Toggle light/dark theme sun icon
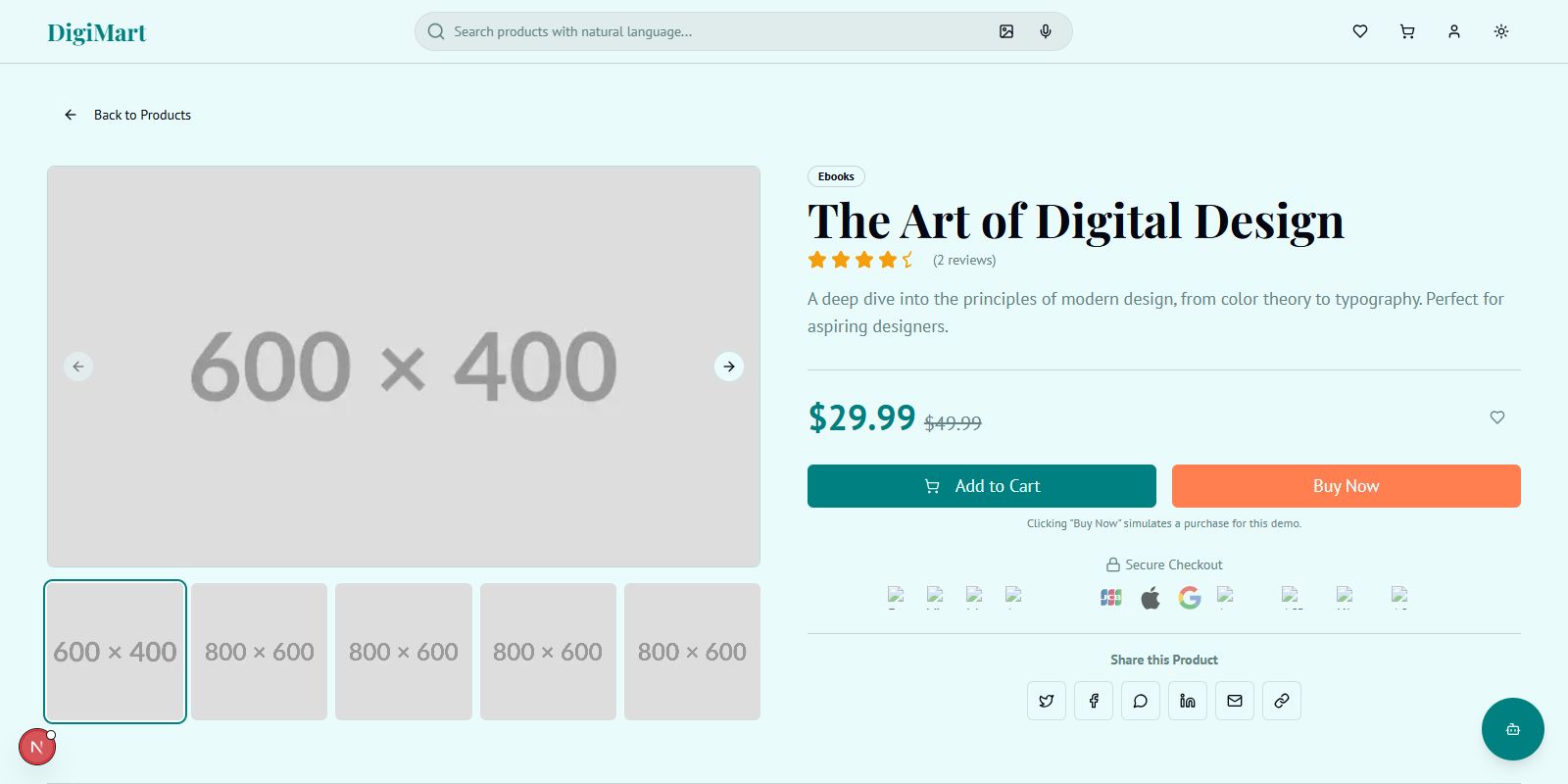The image size is (1568, 784). click(1501, 31)
